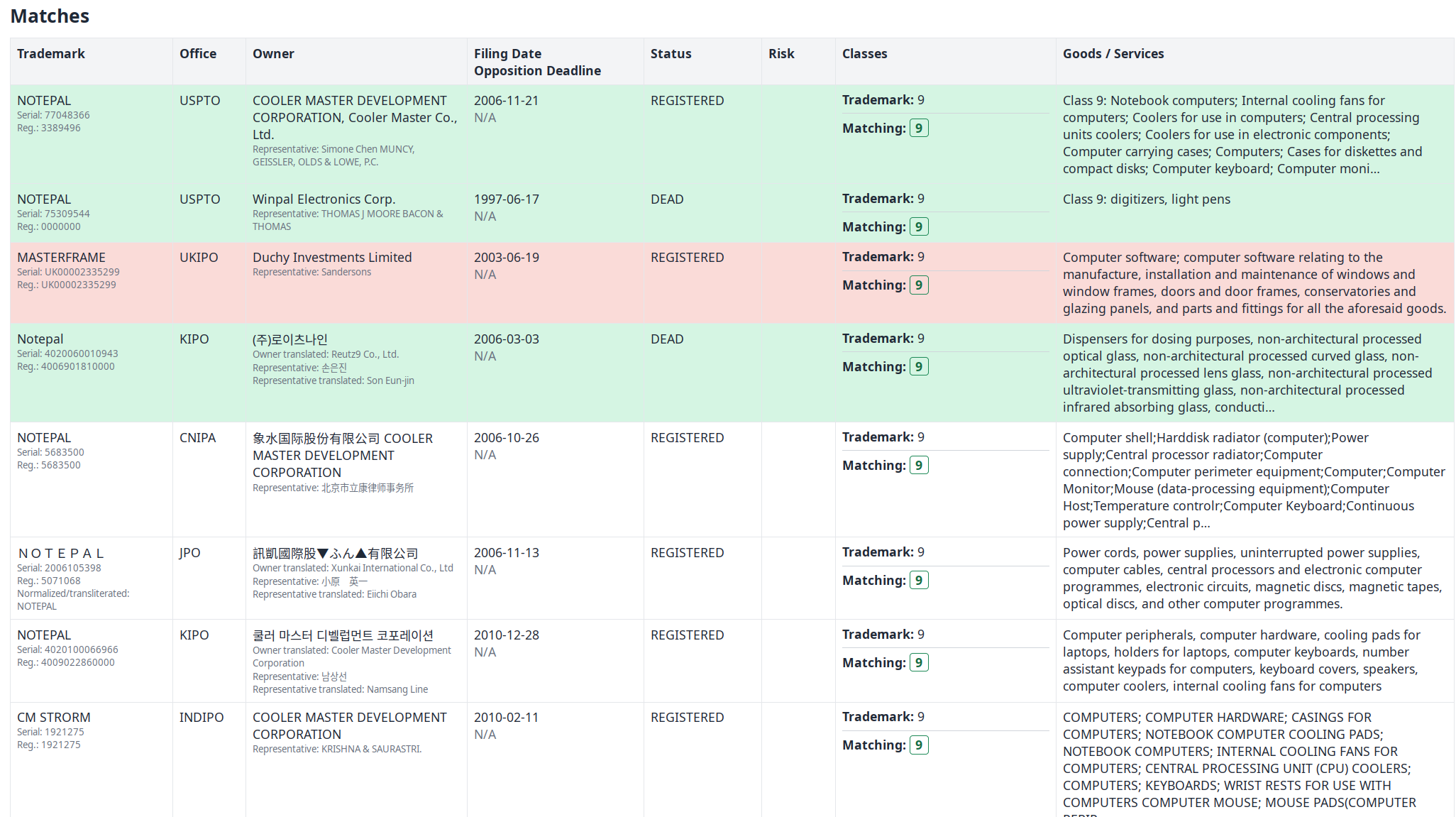Select NOTEPAL trademark with serial 77048366
Viewport: 1456px width, 817px height.
(x=44, y=101)
